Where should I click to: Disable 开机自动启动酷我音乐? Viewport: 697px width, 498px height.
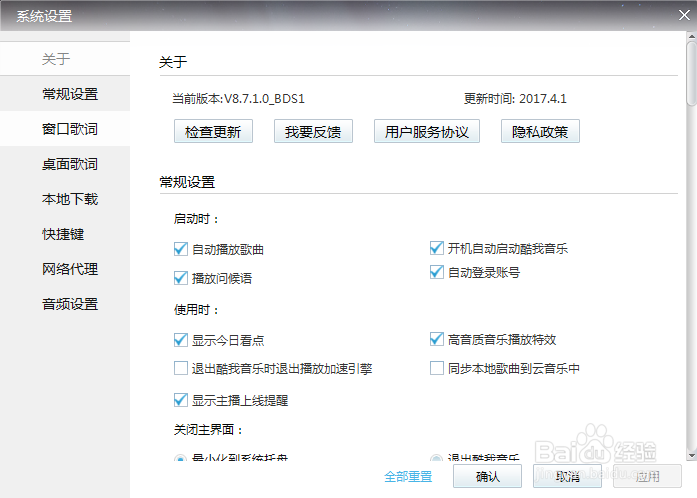click(x=437, y=248)
